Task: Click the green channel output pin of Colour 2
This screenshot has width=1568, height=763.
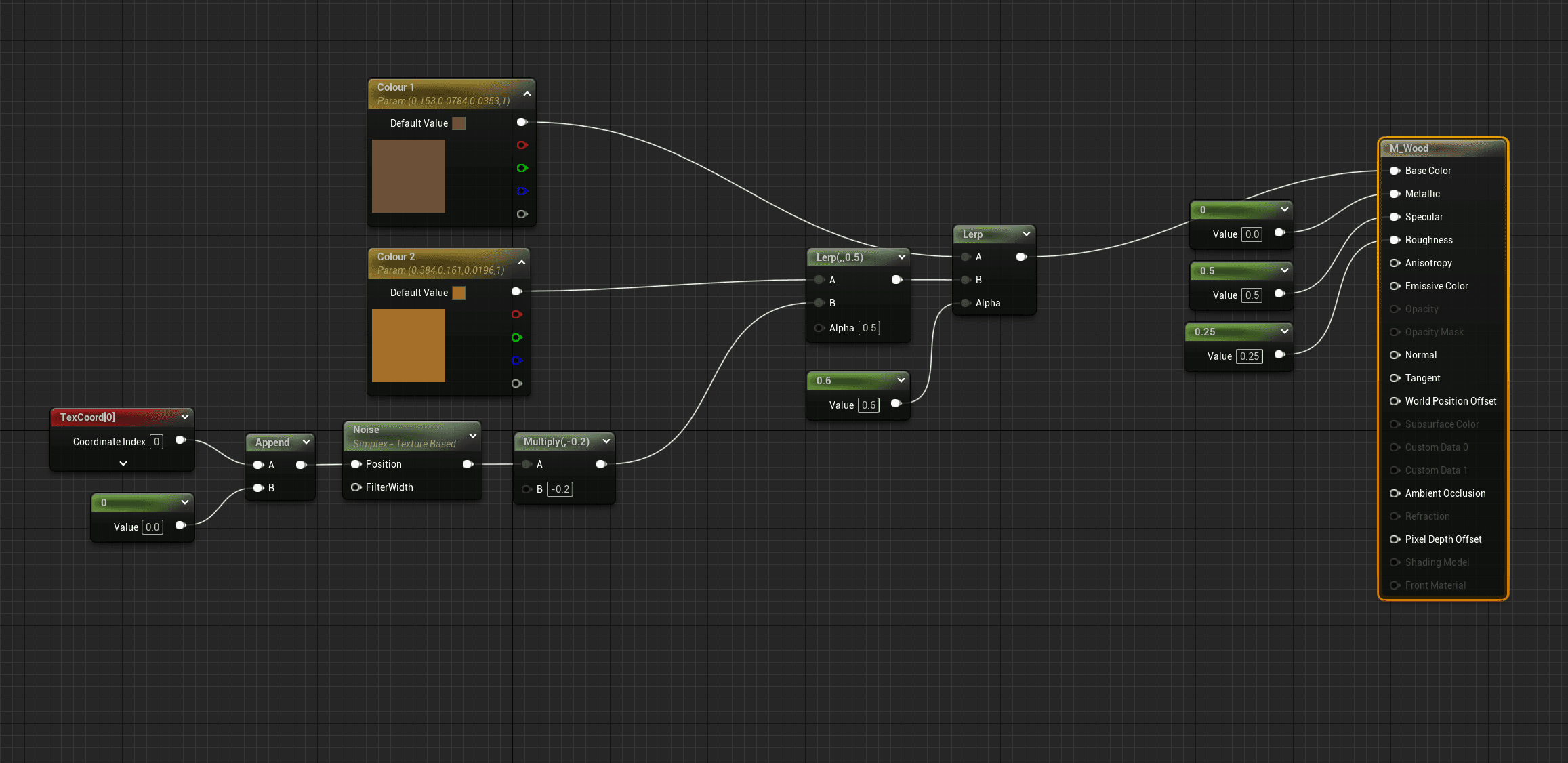Action: (516, 337)
